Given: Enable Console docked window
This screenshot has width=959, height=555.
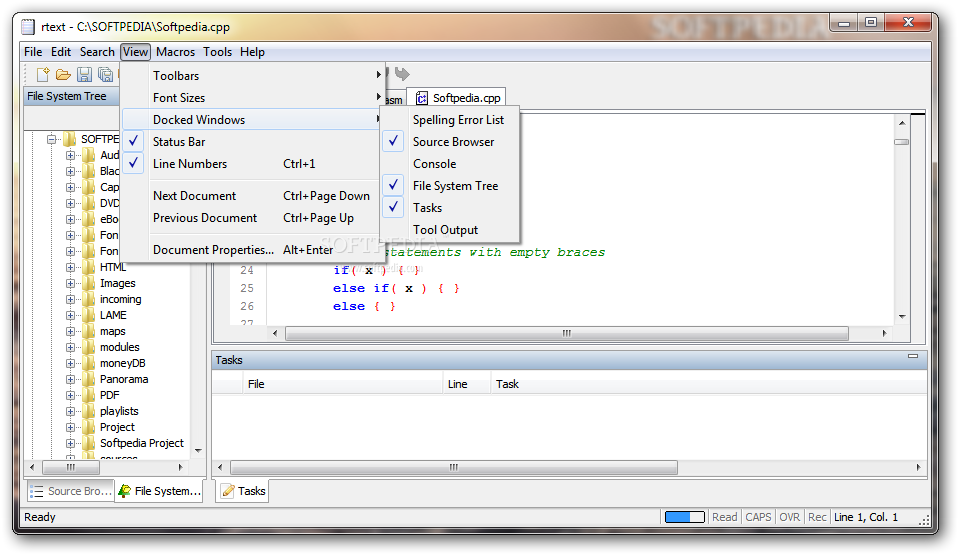Looking at the screenshot, I should point(450,164).
